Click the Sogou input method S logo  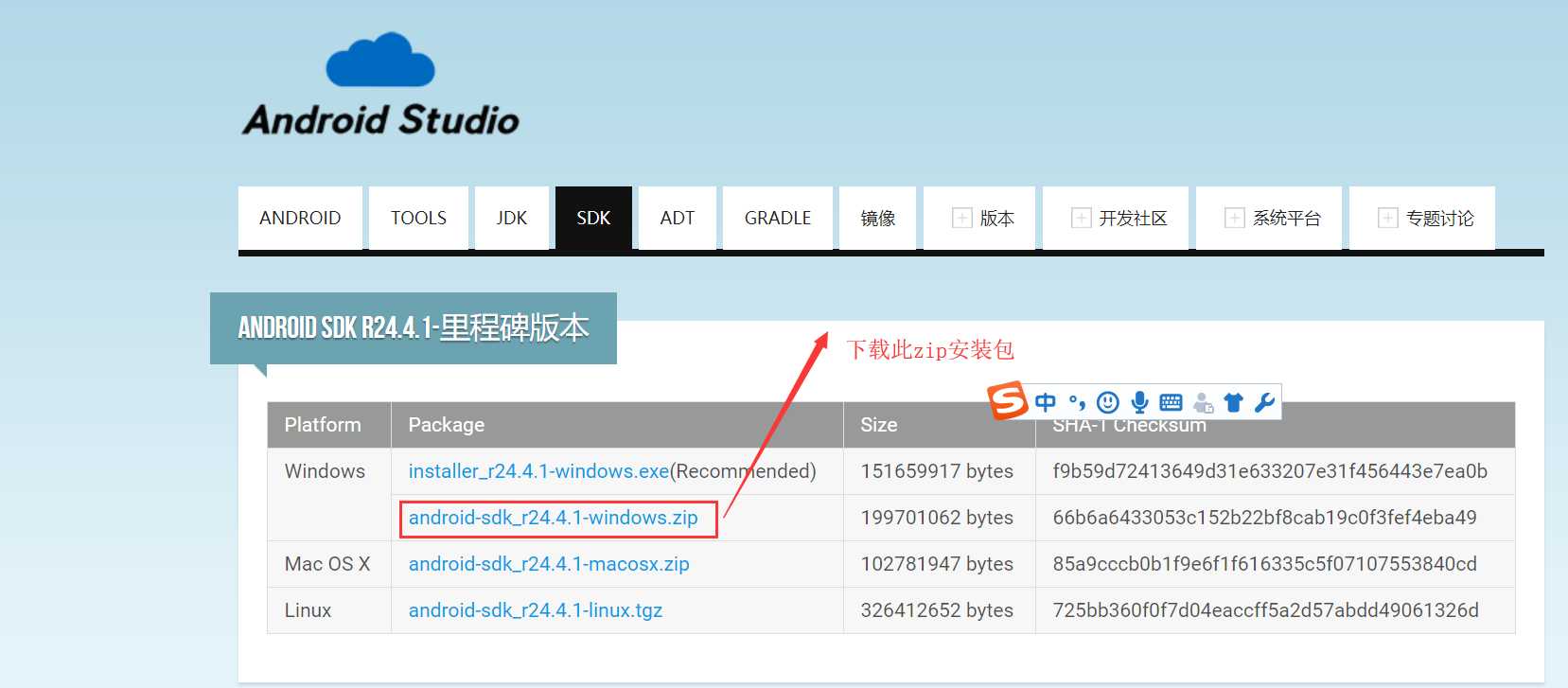tap(1008, 400)
